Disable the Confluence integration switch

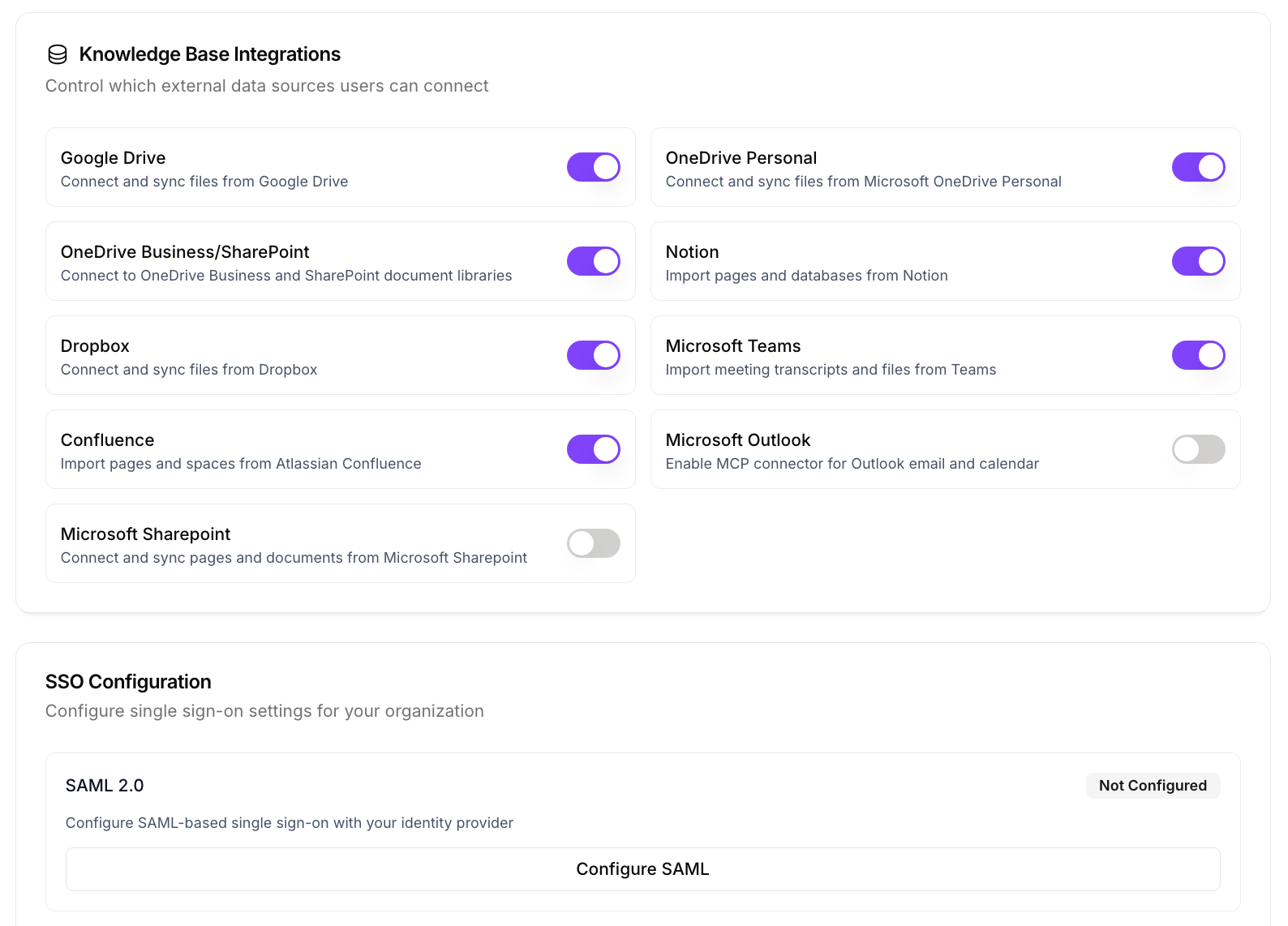(x=593, y=449)
